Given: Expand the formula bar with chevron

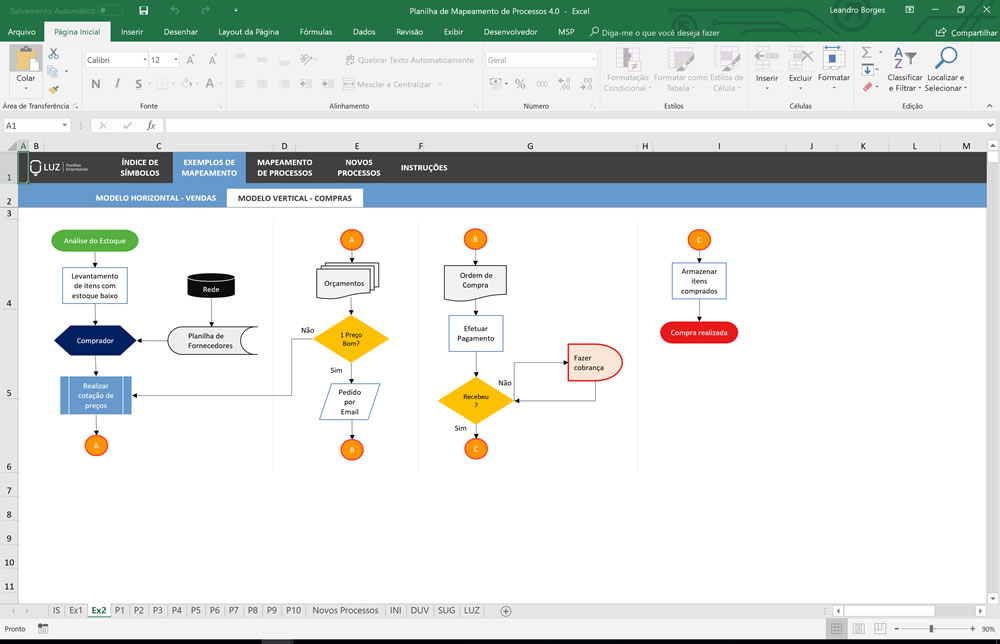Looking at the screenshot, I should pos(990,126).
